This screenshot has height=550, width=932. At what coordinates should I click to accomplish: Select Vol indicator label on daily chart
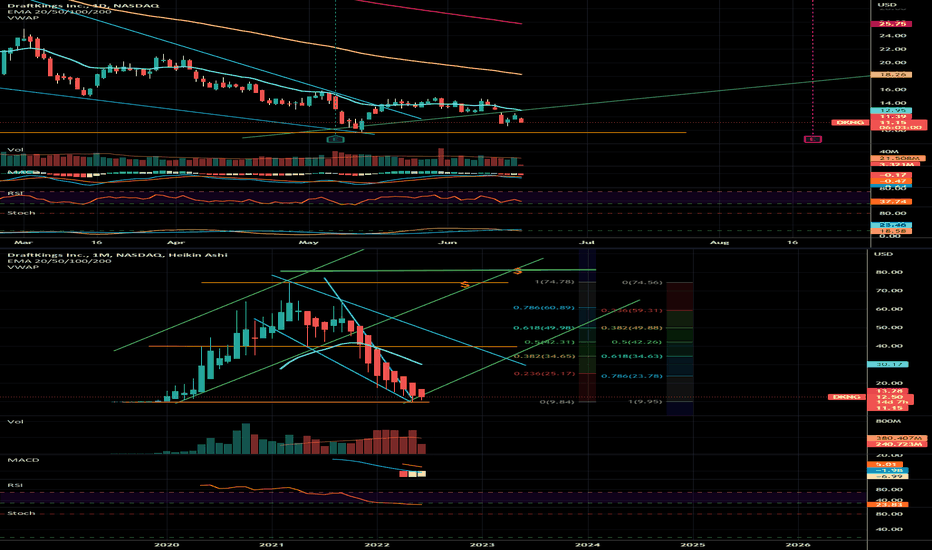[x=15, y=150]
